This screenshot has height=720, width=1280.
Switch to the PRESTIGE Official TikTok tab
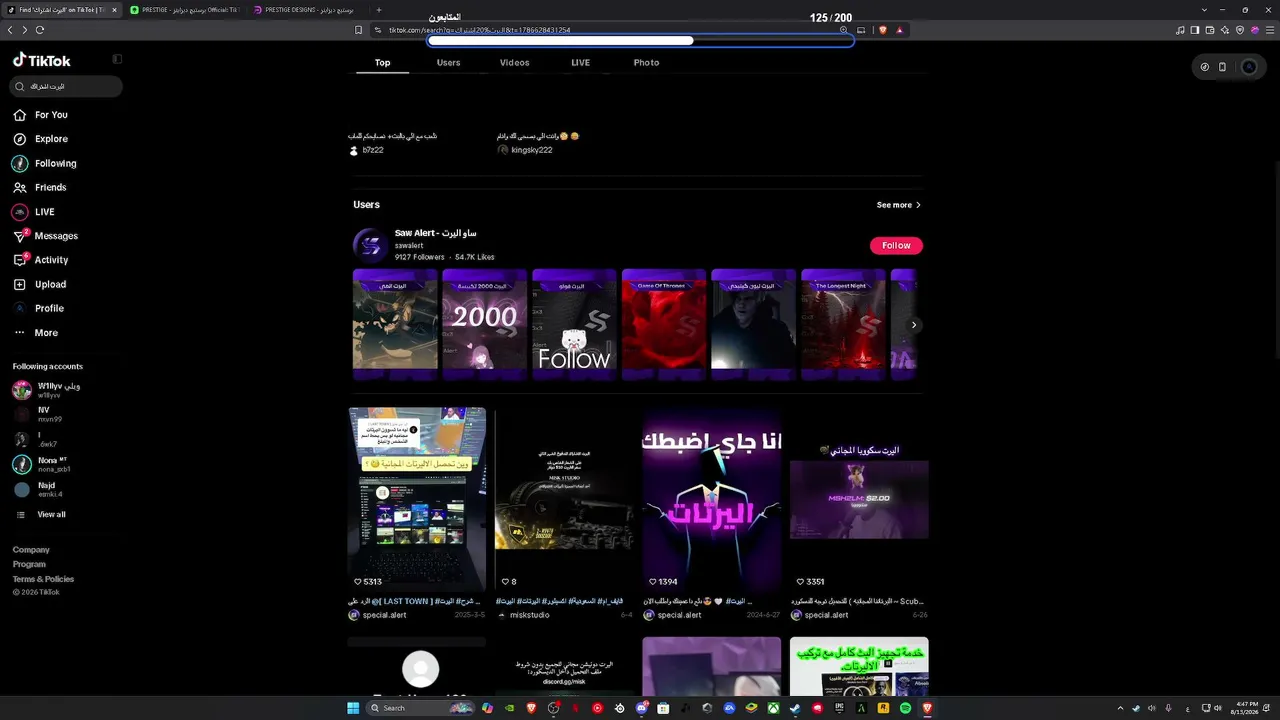coord(185,10)
